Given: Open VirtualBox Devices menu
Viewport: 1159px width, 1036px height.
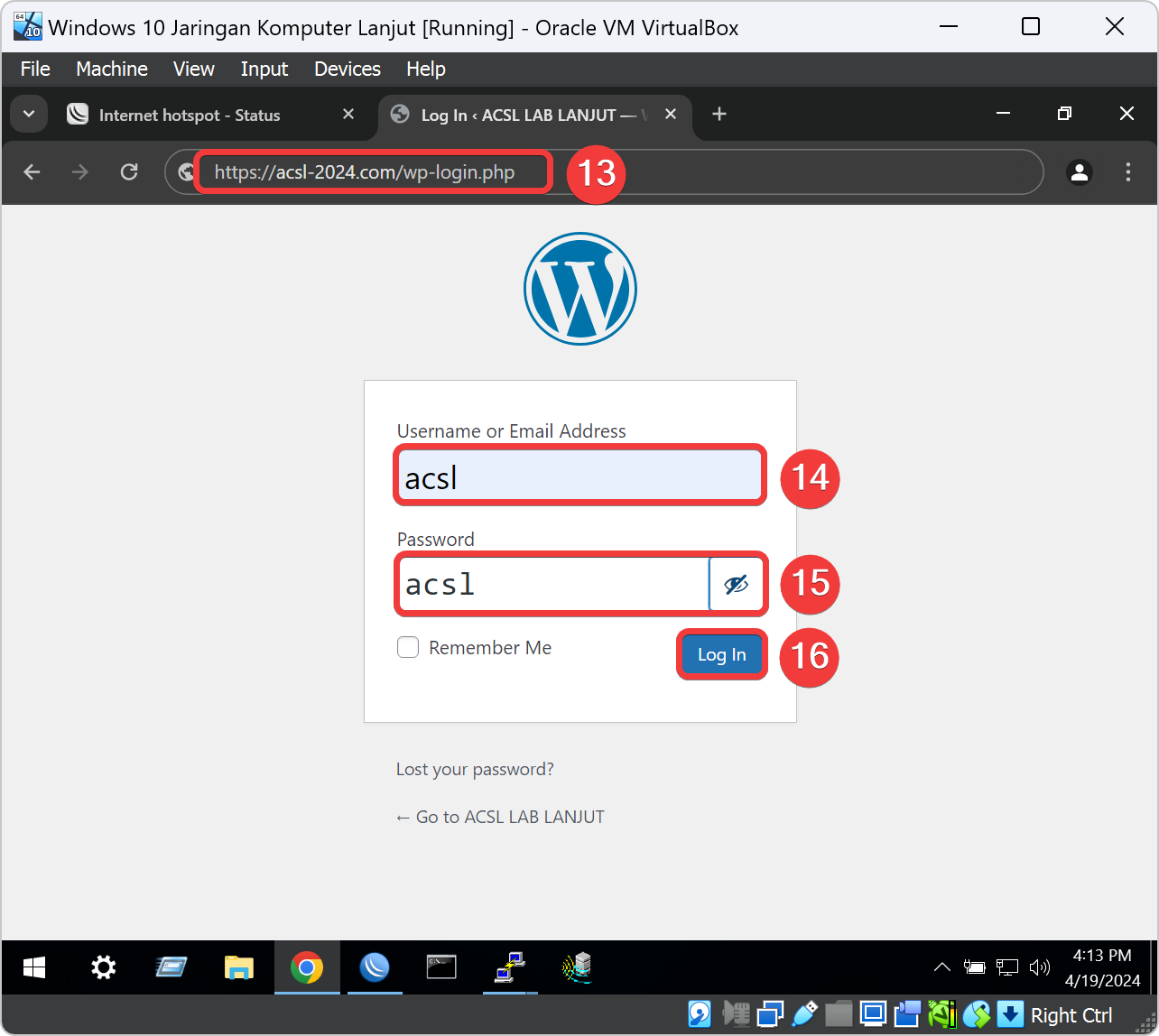Looking at the screenshot, I should [x=348, y=69].
